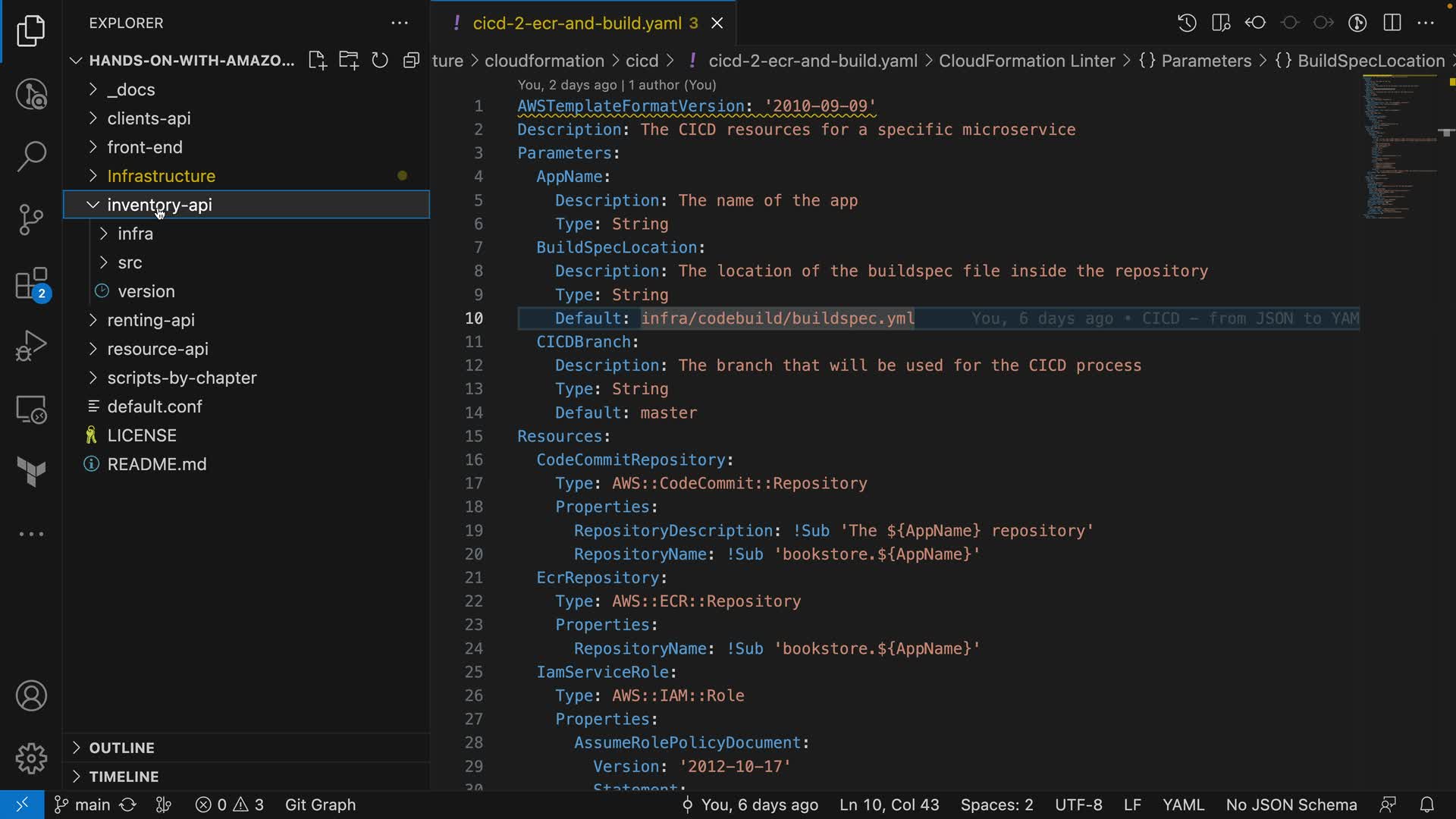Click YAML language mode in status bar

click(x=1183, y=805)
